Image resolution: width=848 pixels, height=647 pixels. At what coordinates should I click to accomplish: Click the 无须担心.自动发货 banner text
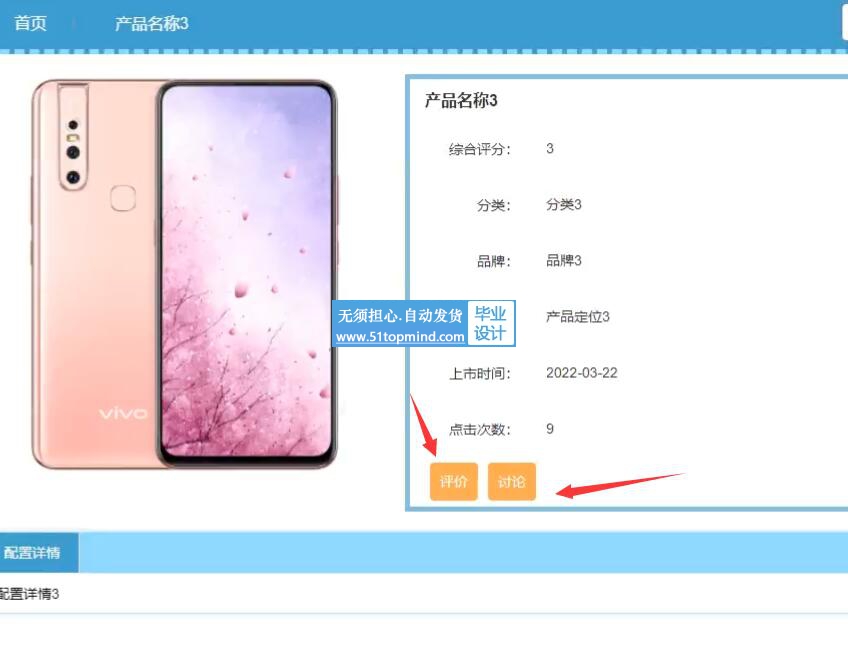point(400,315)
